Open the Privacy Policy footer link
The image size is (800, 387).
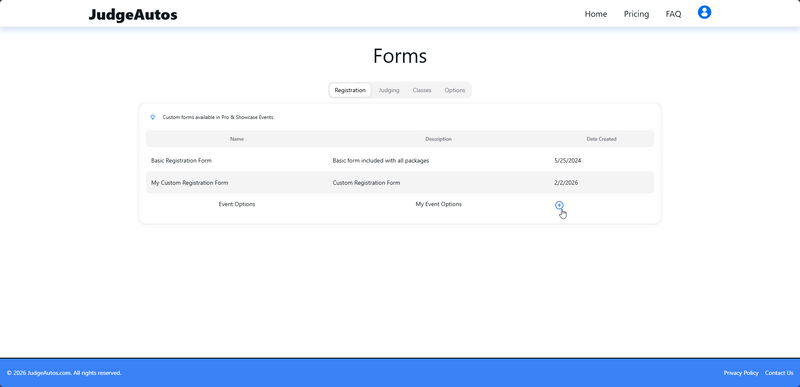coord(741,373)
